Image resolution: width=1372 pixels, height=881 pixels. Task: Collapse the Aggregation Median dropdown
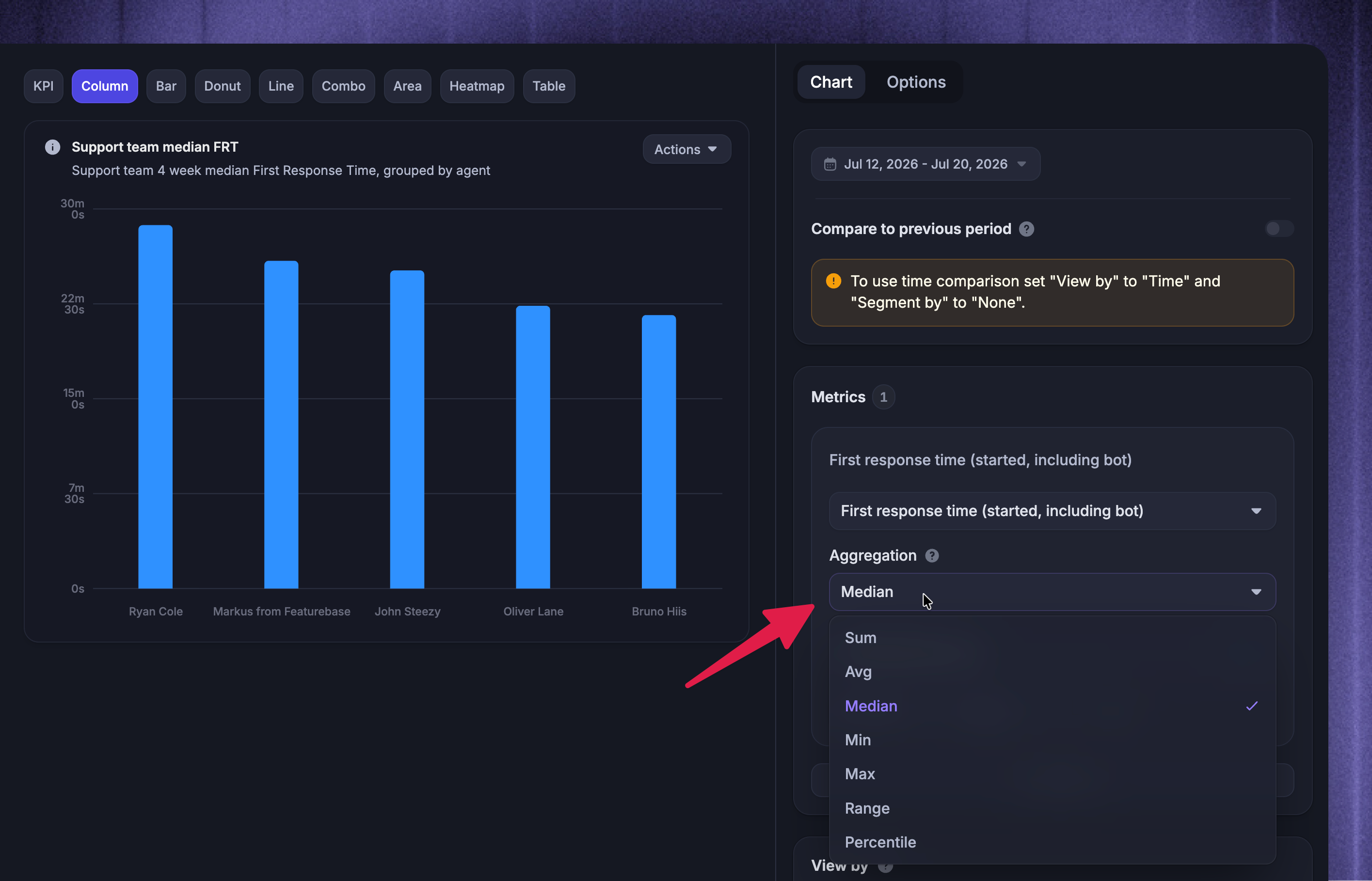coord(1052,592)
